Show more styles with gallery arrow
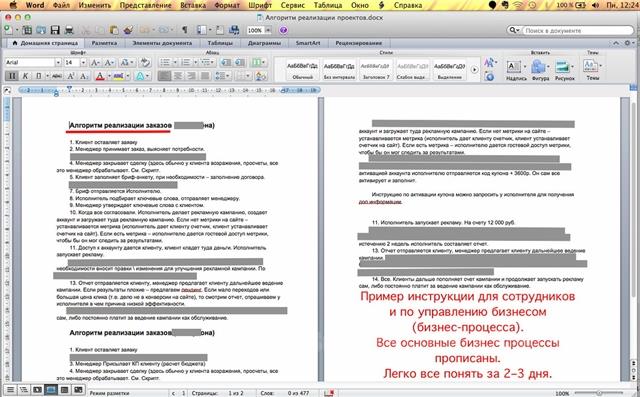The image size is (640, 397). 474,70
